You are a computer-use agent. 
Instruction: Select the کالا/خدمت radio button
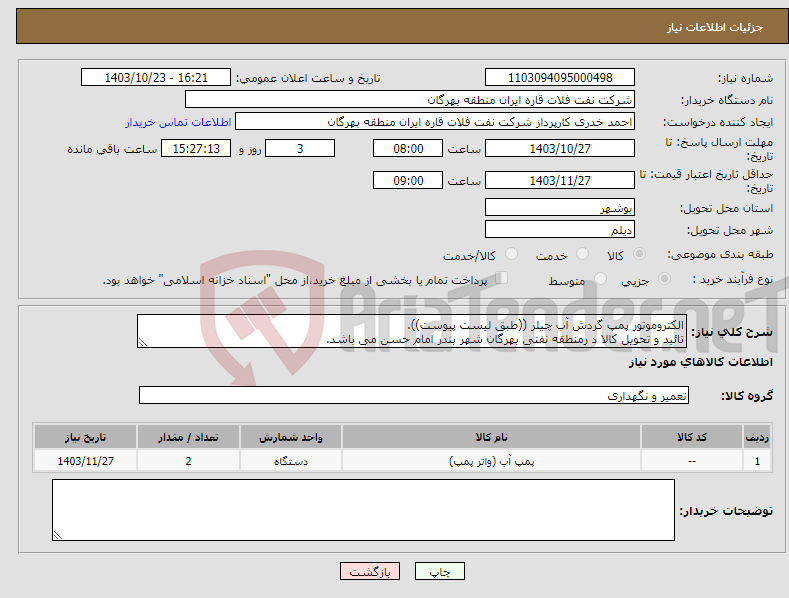(x=511, y=254)
